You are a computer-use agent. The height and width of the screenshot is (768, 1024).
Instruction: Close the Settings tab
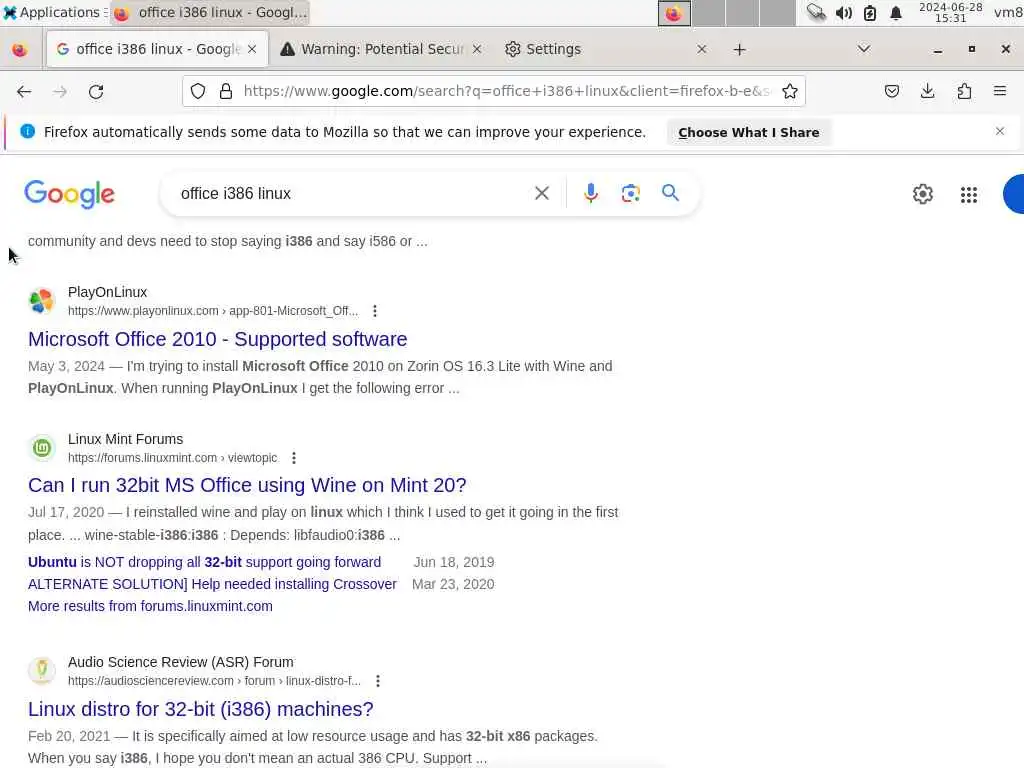click(701, 49)
